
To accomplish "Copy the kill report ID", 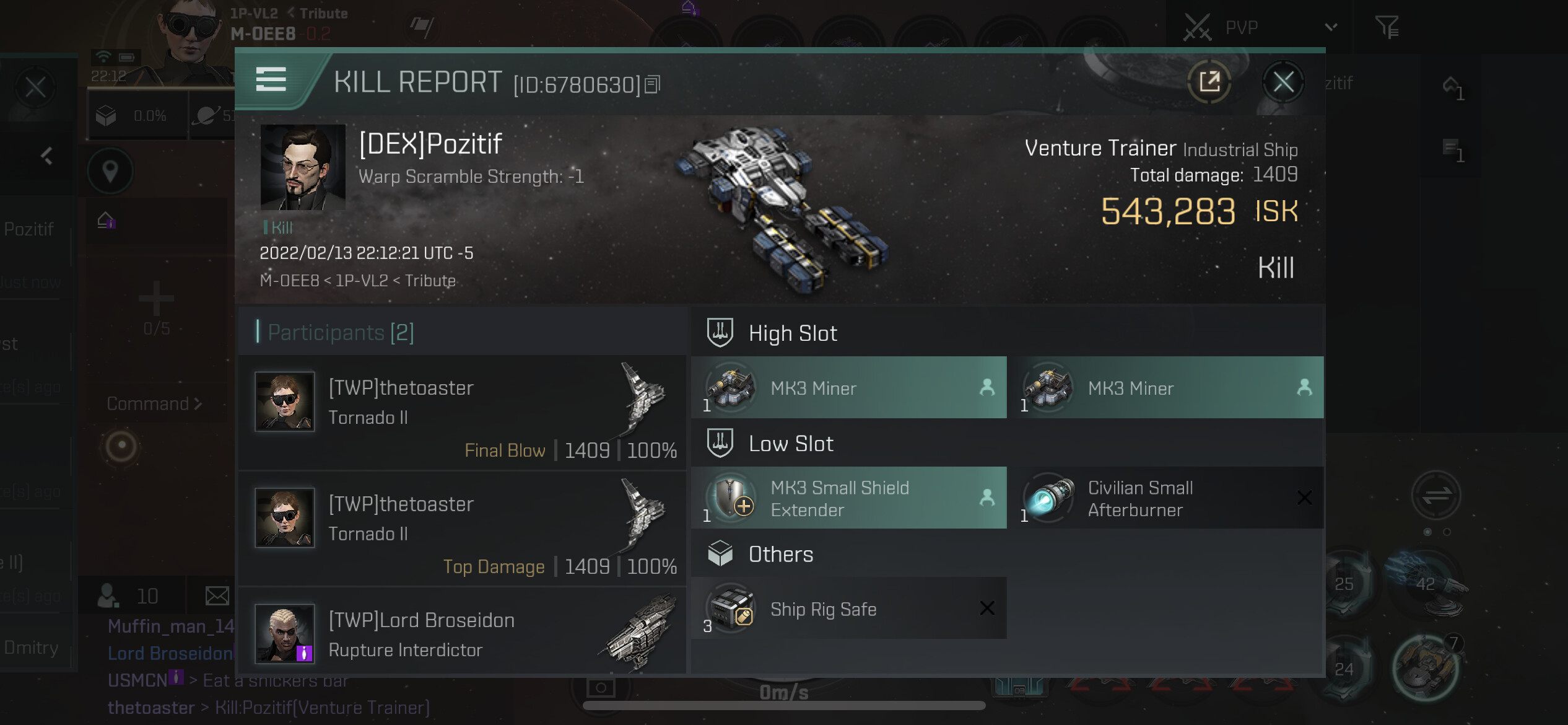I will (x=653, y=84).
